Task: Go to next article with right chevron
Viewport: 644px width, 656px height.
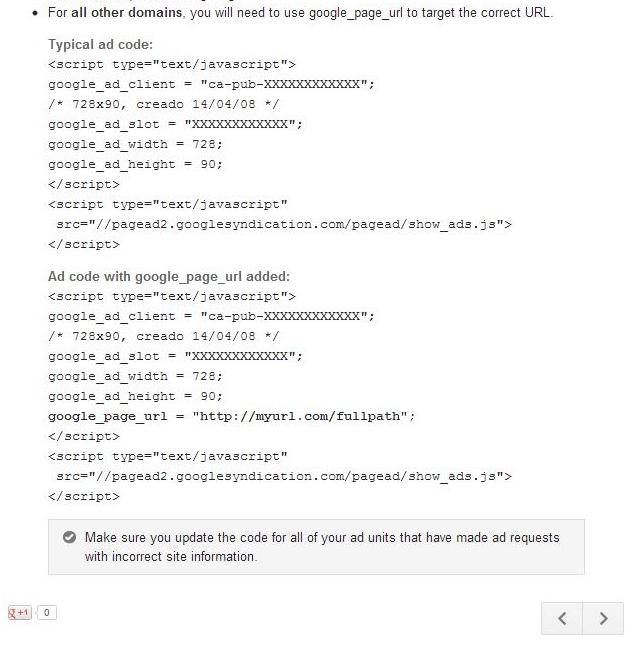Action: click(x=603, y=618)
